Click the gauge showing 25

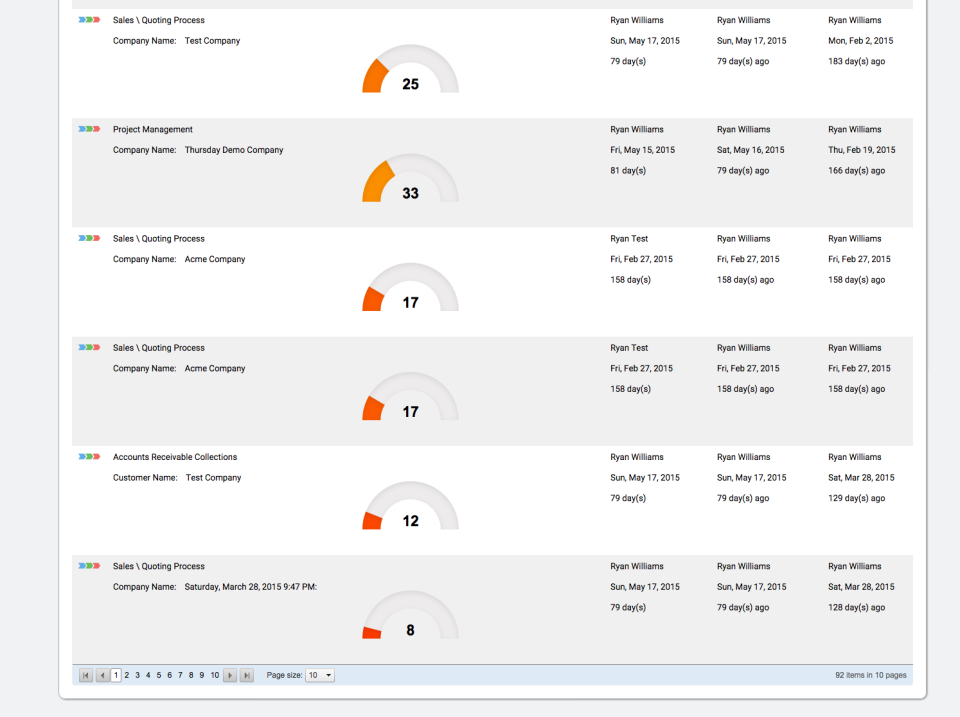(x=410, y=69)
